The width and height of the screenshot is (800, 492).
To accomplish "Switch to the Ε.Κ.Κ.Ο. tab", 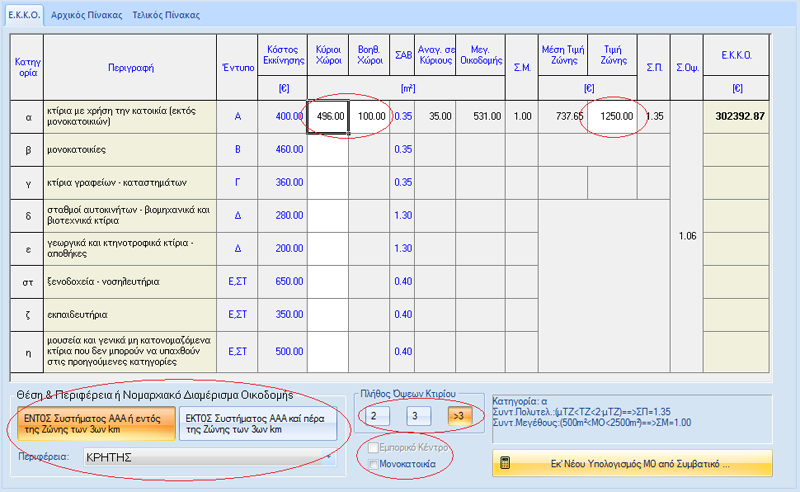I will 24,15.
